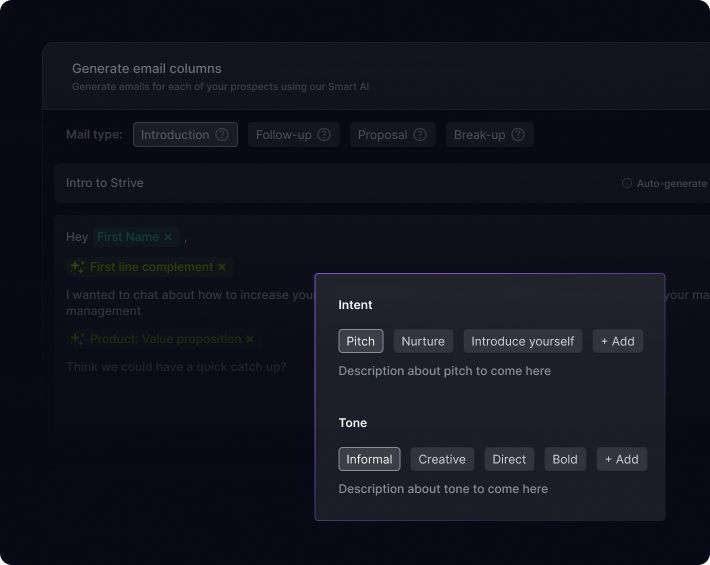Open help icon next to Break-up

518,134
